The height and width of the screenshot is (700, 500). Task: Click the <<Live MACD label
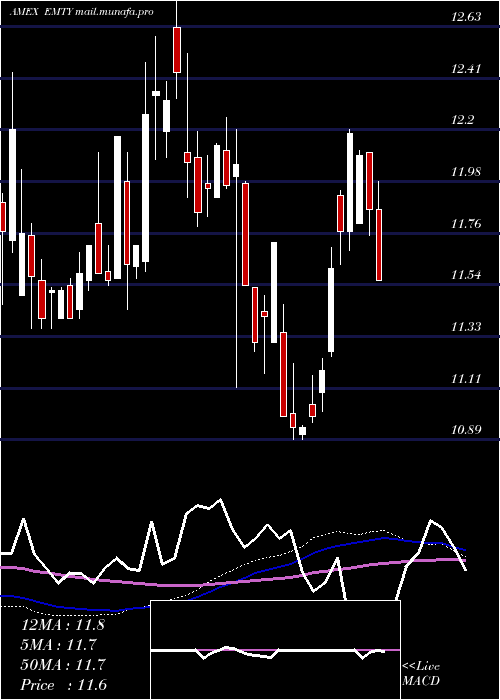tap(421, 674)
